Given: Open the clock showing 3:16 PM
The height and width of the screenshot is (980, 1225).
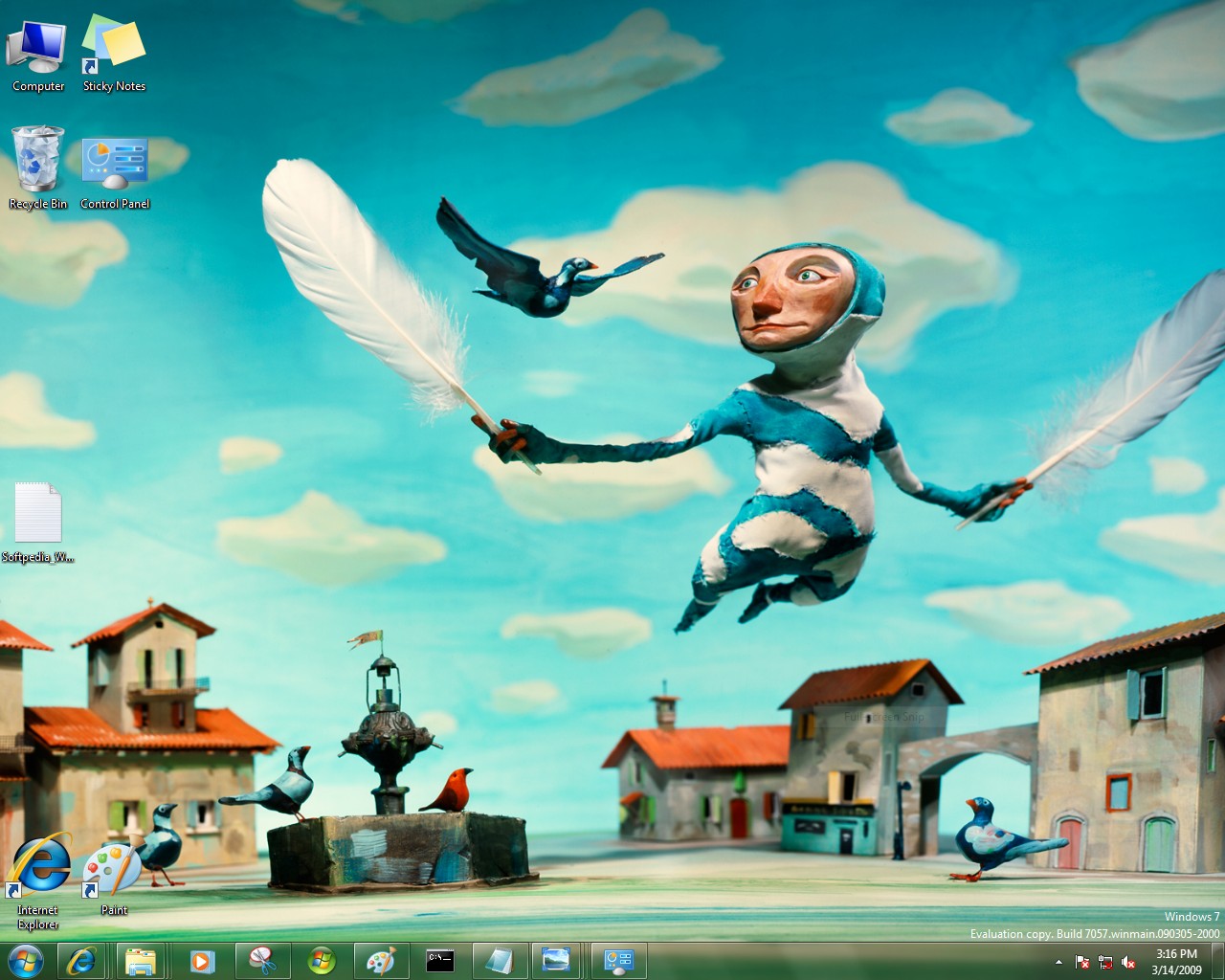Looking at the screenshot, I should point(1176,961).
